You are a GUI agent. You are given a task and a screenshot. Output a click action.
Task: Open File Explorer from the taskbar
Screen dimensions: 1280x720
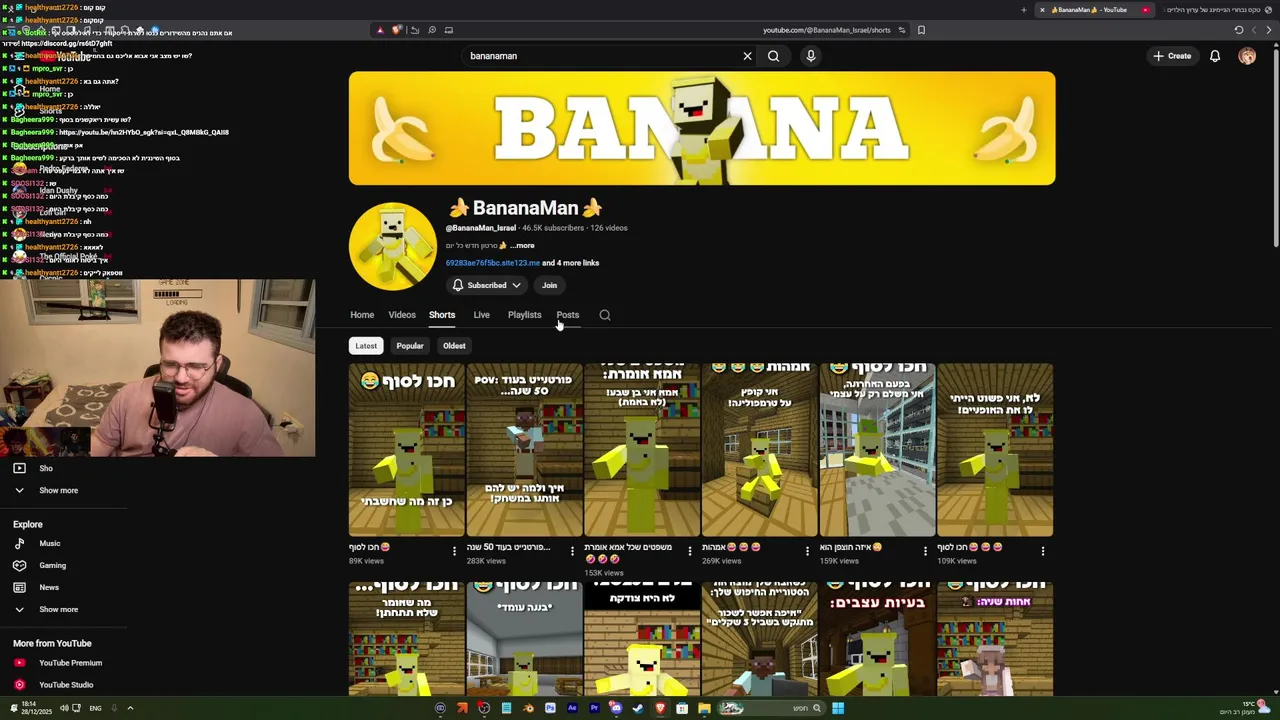[704, 709]
